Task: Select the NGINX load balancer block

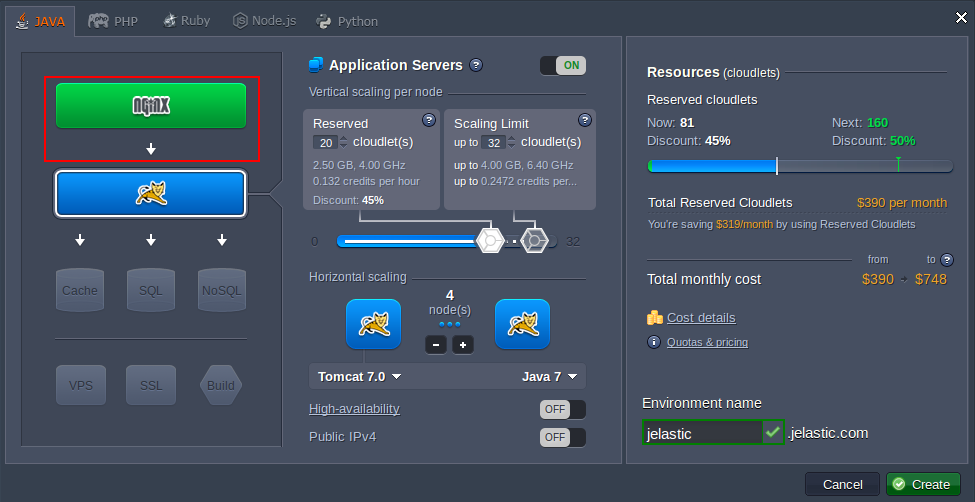Action: point(151,106)
